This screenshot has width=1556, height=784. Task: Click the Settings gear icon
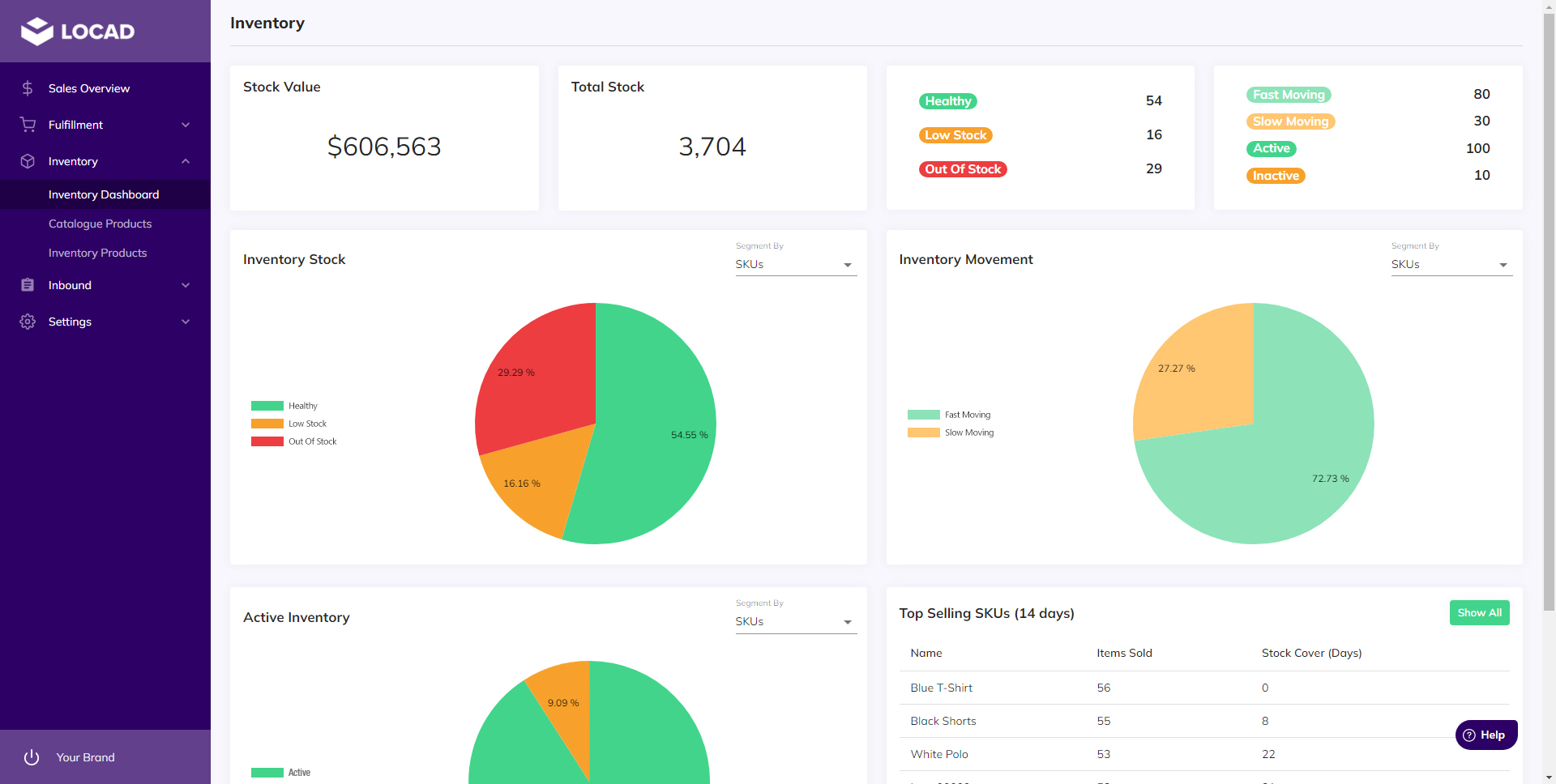27,322
